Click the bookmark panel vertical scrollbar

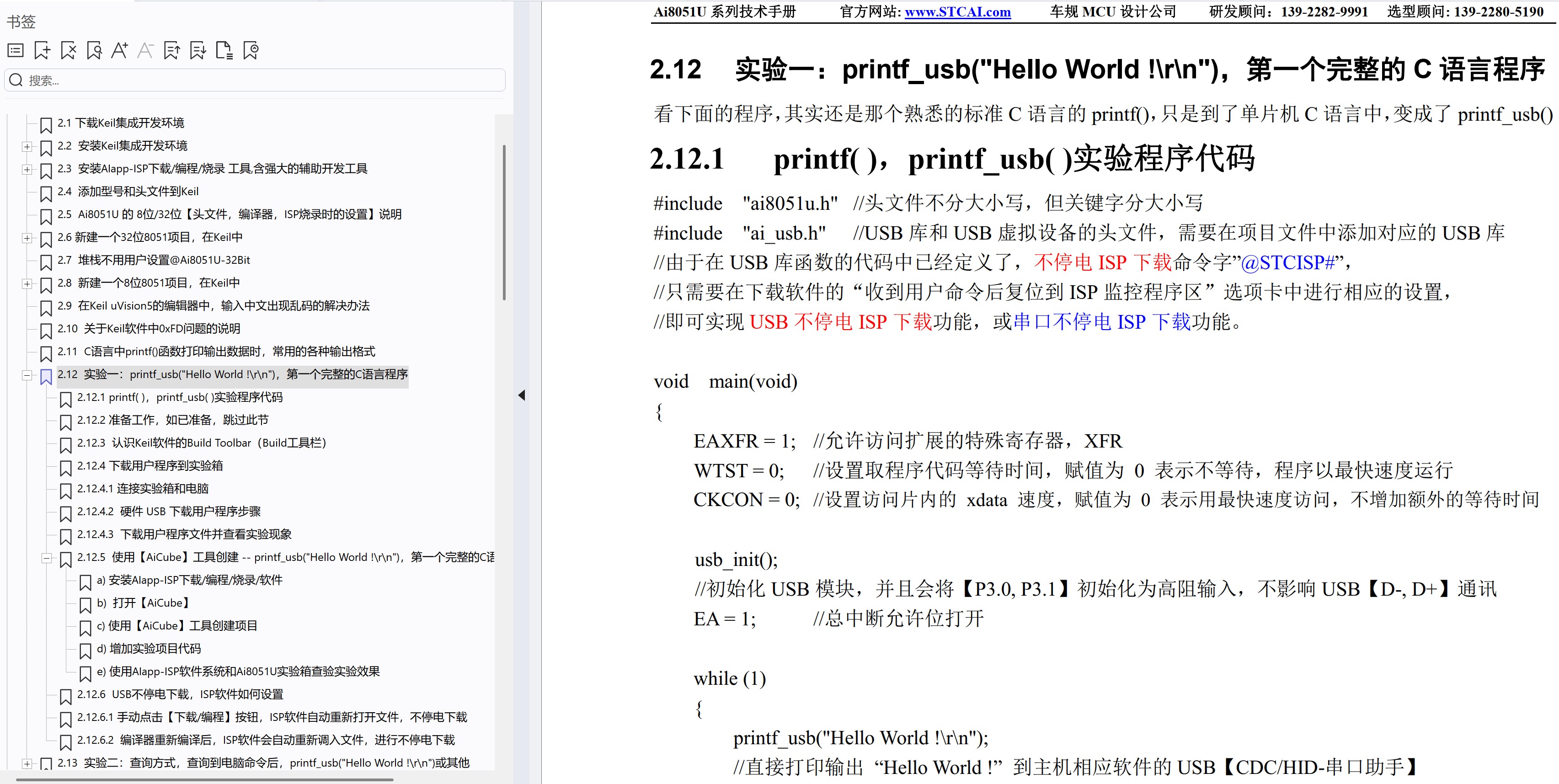[x=504, y=222]
